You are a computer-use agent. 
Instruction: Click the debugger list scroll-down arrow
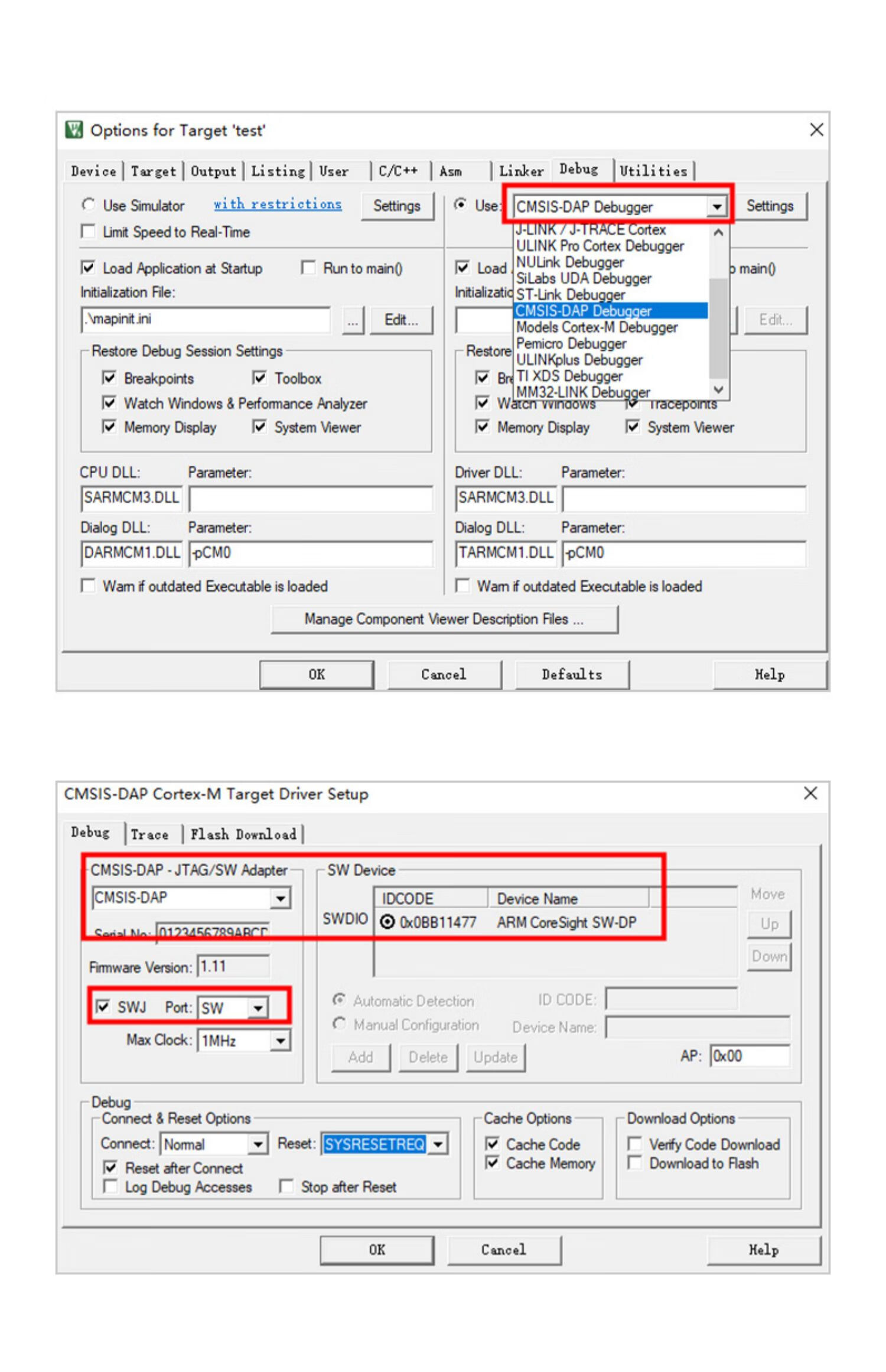pos(718,389)
